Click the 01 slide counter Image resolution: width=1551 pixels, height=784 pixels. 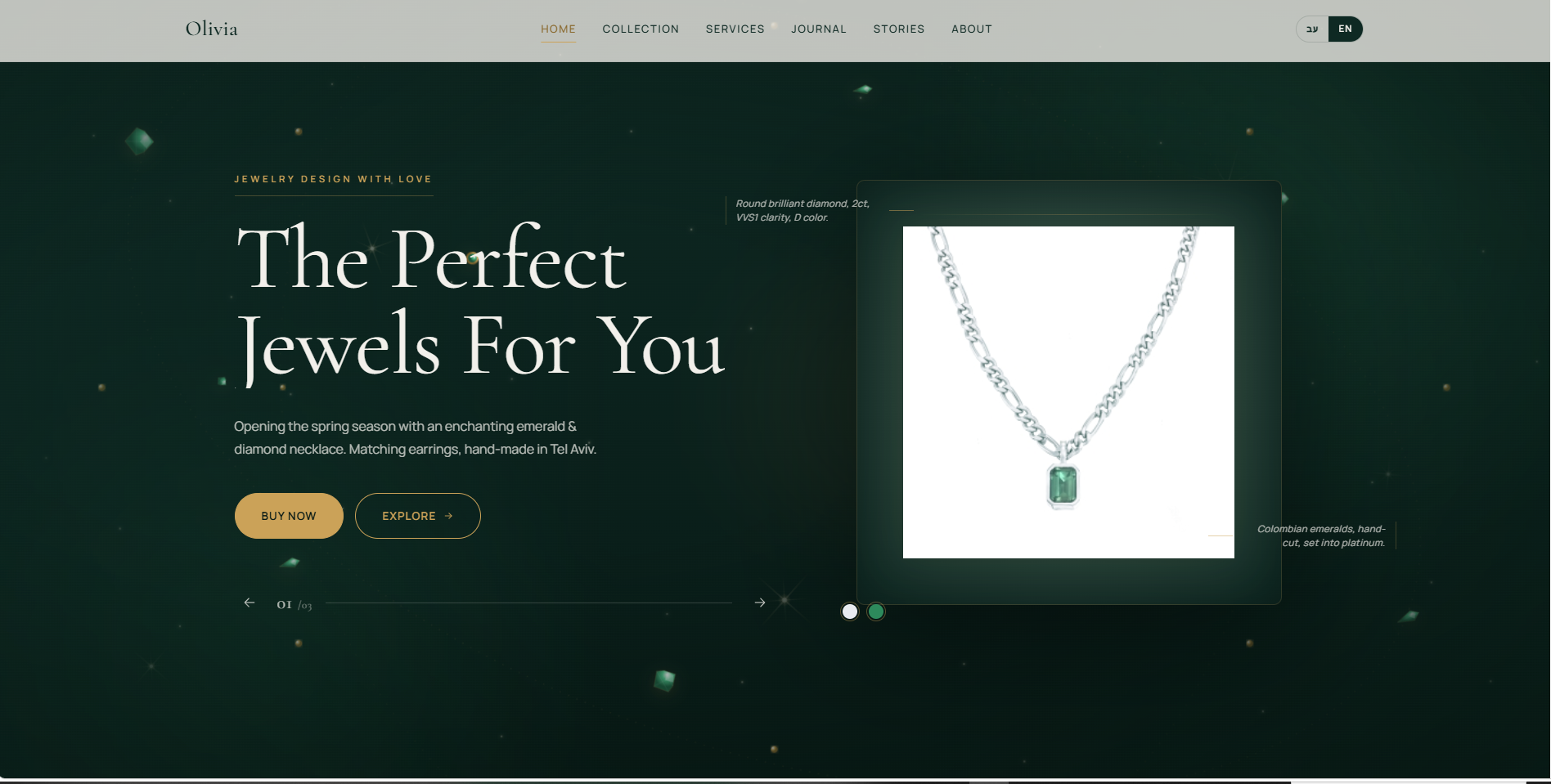click(284, 604)
